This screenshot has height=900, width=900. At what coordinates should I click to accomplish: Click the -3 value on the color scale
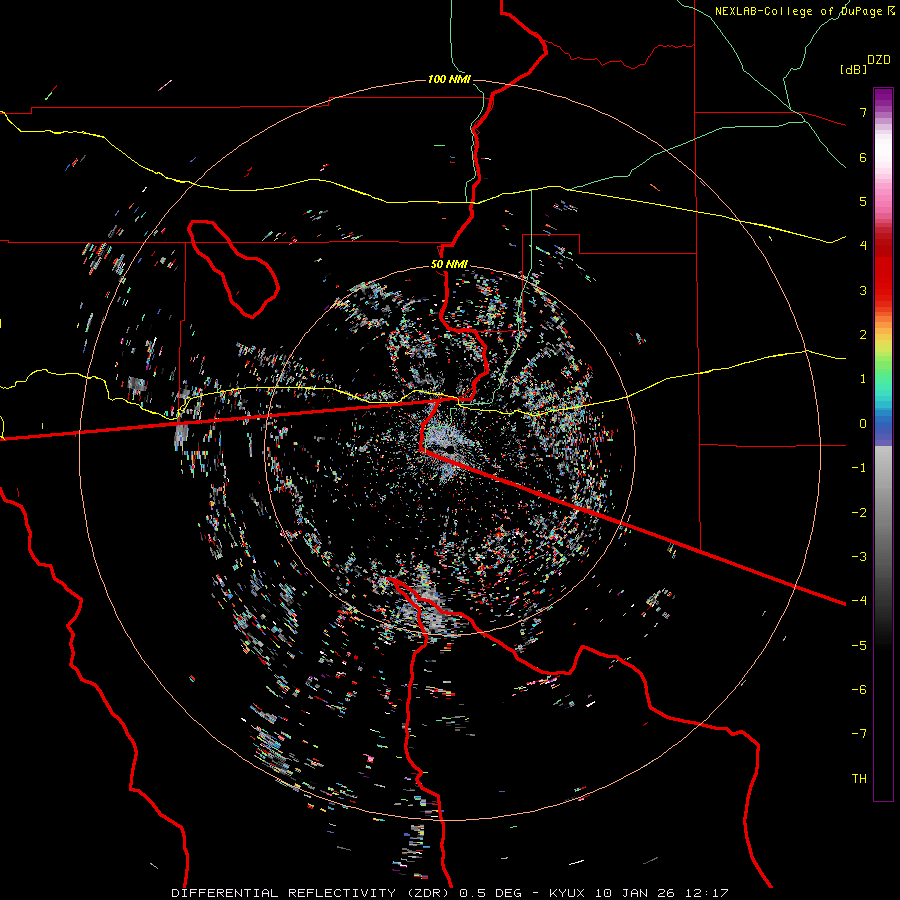click(859, 557)
